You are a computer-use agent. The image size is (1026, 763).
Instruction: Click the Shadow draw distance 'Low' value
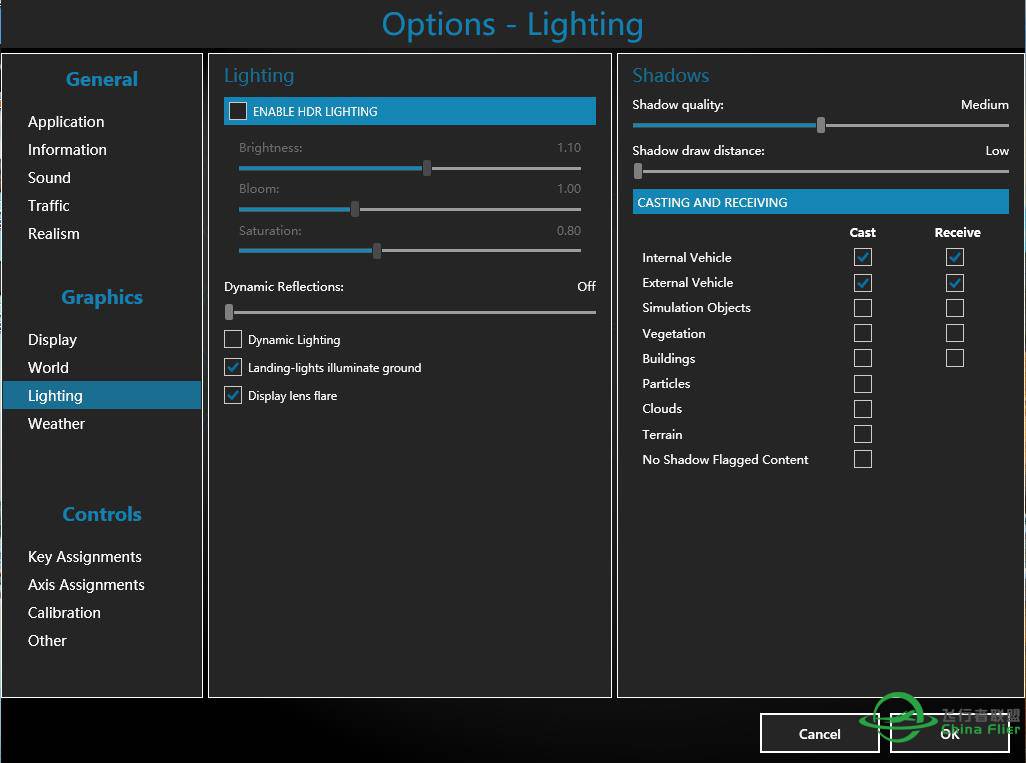click(997, 151)
